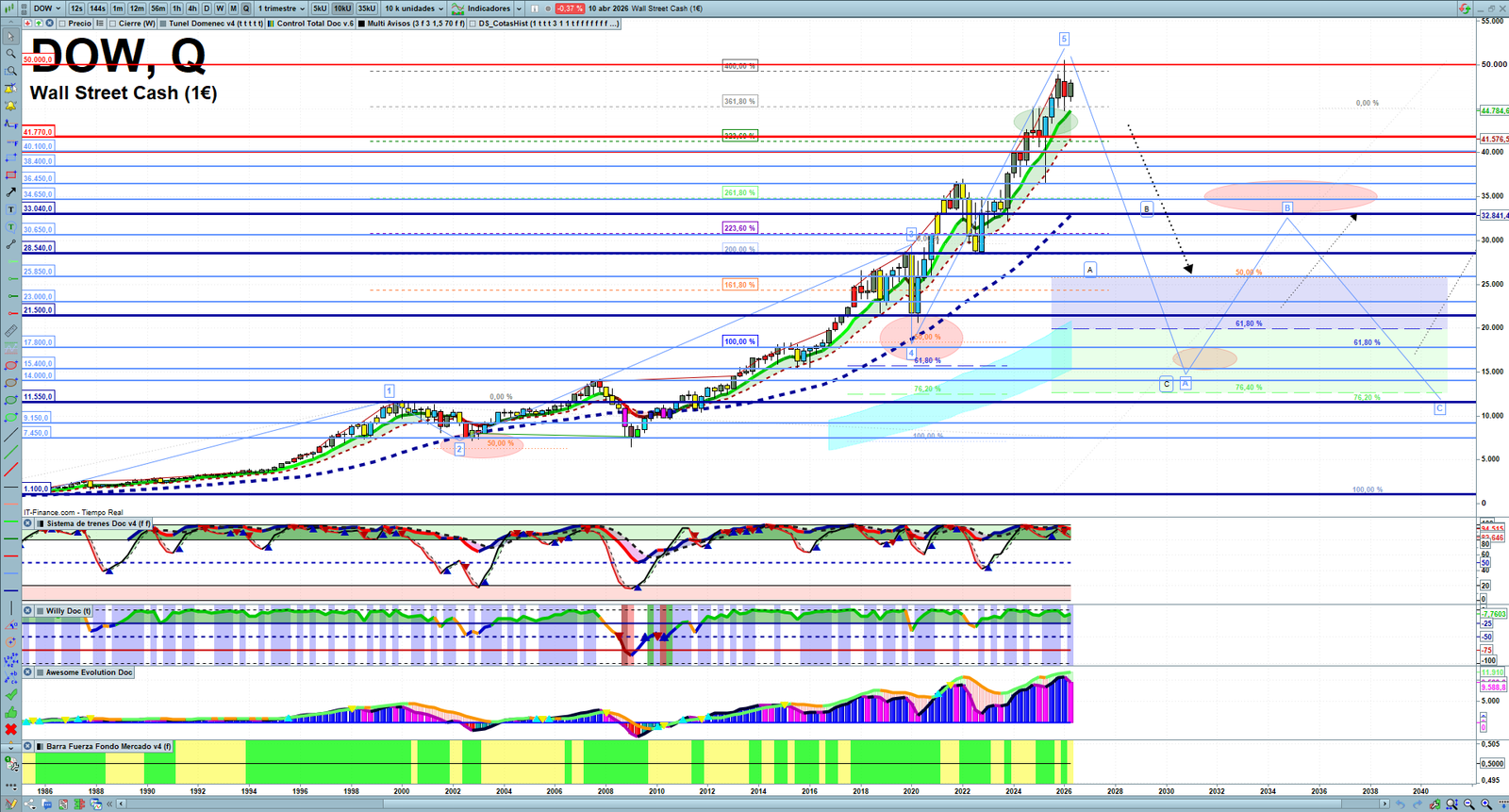Click the horizontal scrollbar at the bottom
Viewport: 1509px width, 812px height.
point(752,804)
